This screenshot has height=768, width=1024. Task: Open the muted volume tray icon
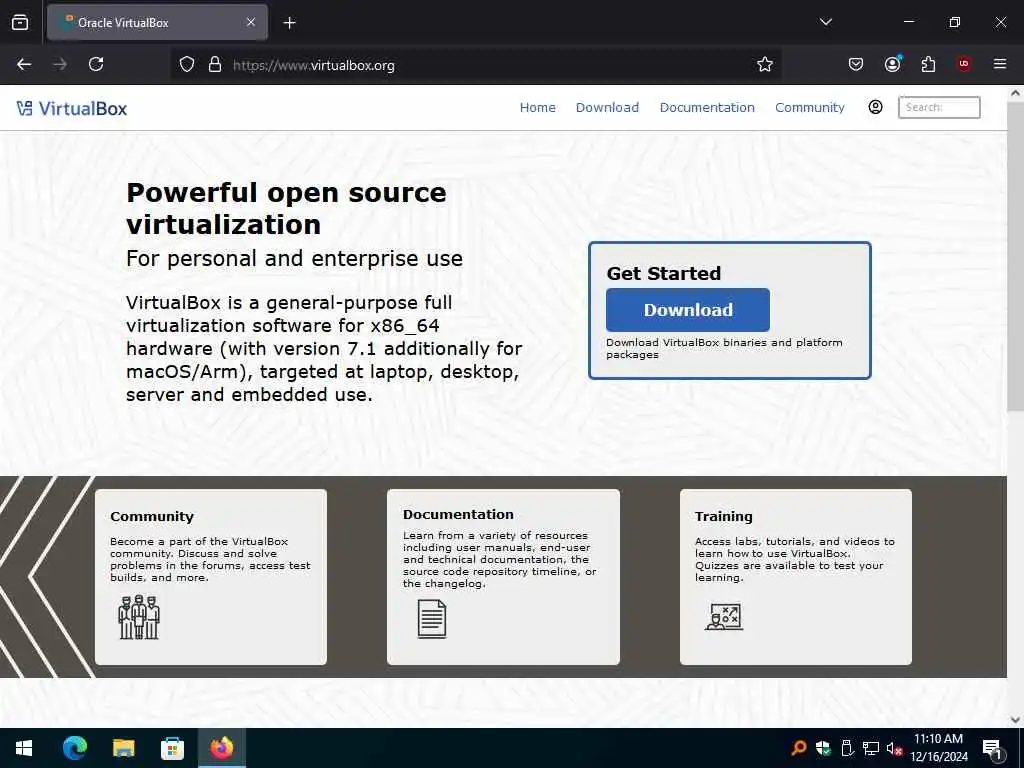(x=894, y=748)
